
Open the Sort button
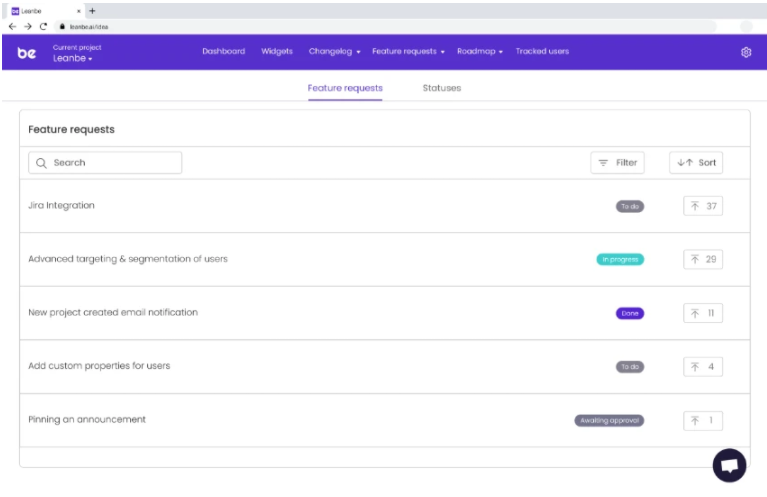pos(696,162)
